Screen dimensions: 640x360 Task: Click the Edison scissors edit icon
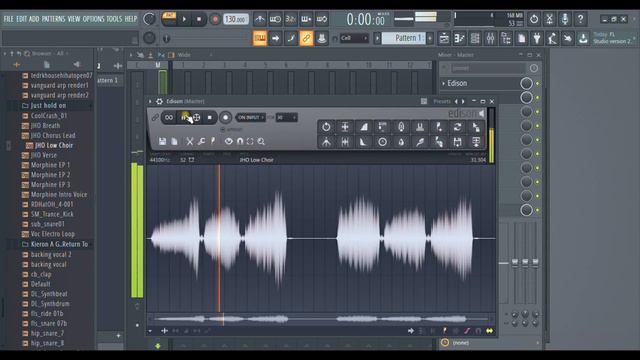point(189,141)
